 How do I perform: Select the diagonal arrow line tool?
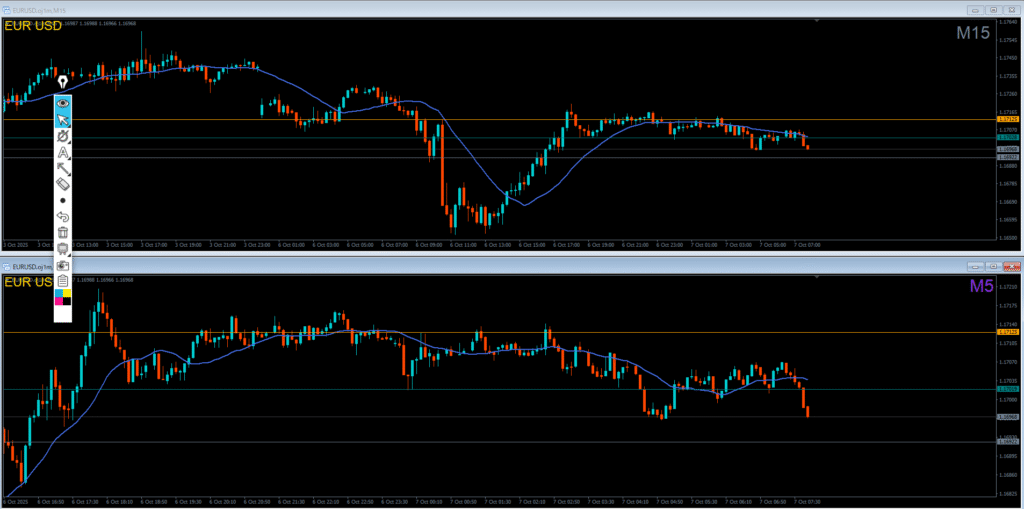[63, 169]
